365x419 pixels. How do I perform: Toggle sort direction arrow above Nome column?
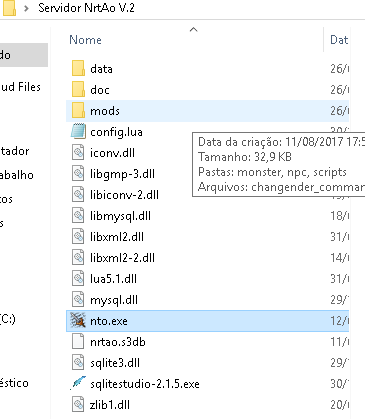(193, 30)
